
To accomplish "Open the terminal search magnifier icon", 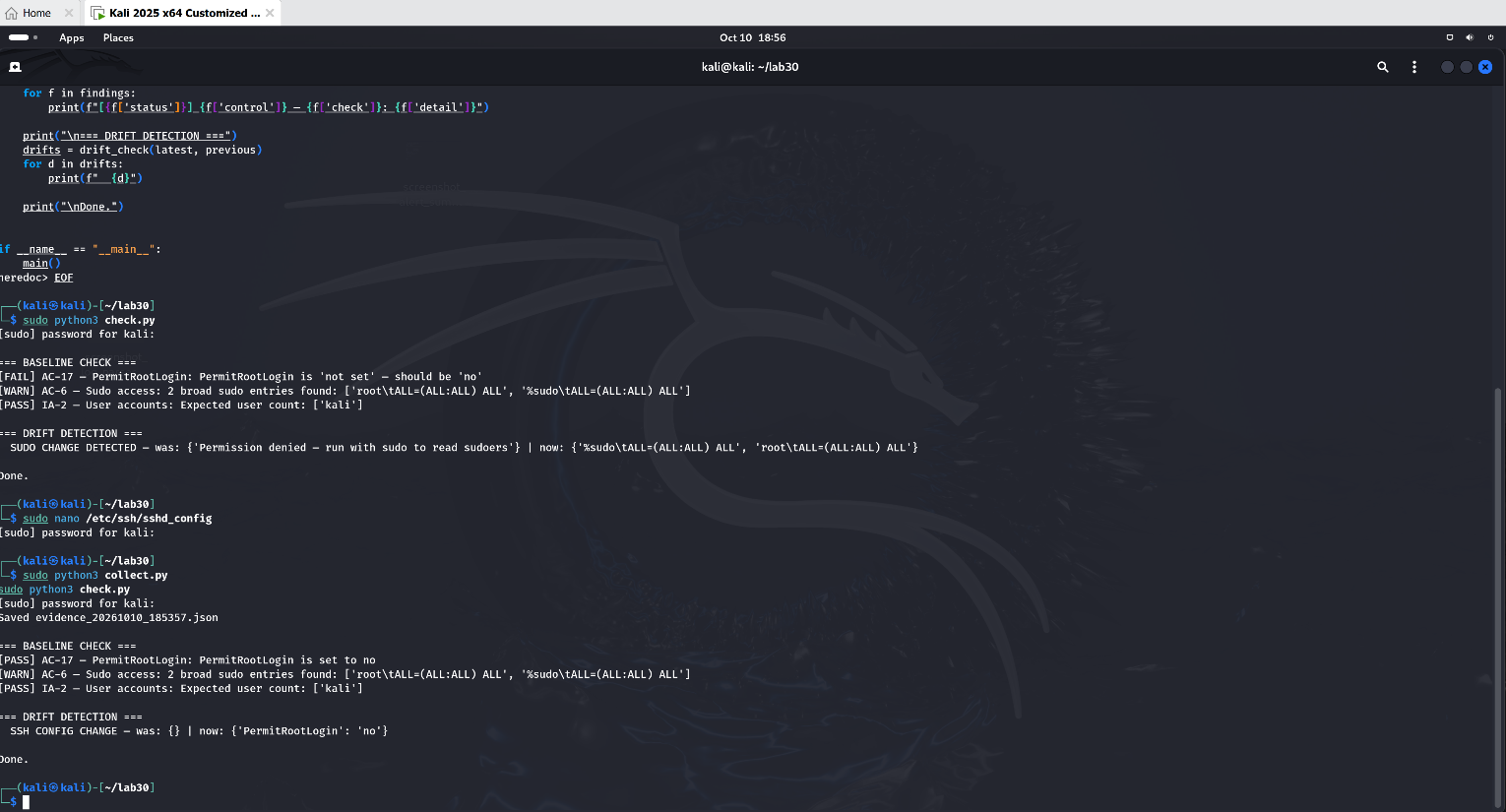I will (x=1383, y=67).
